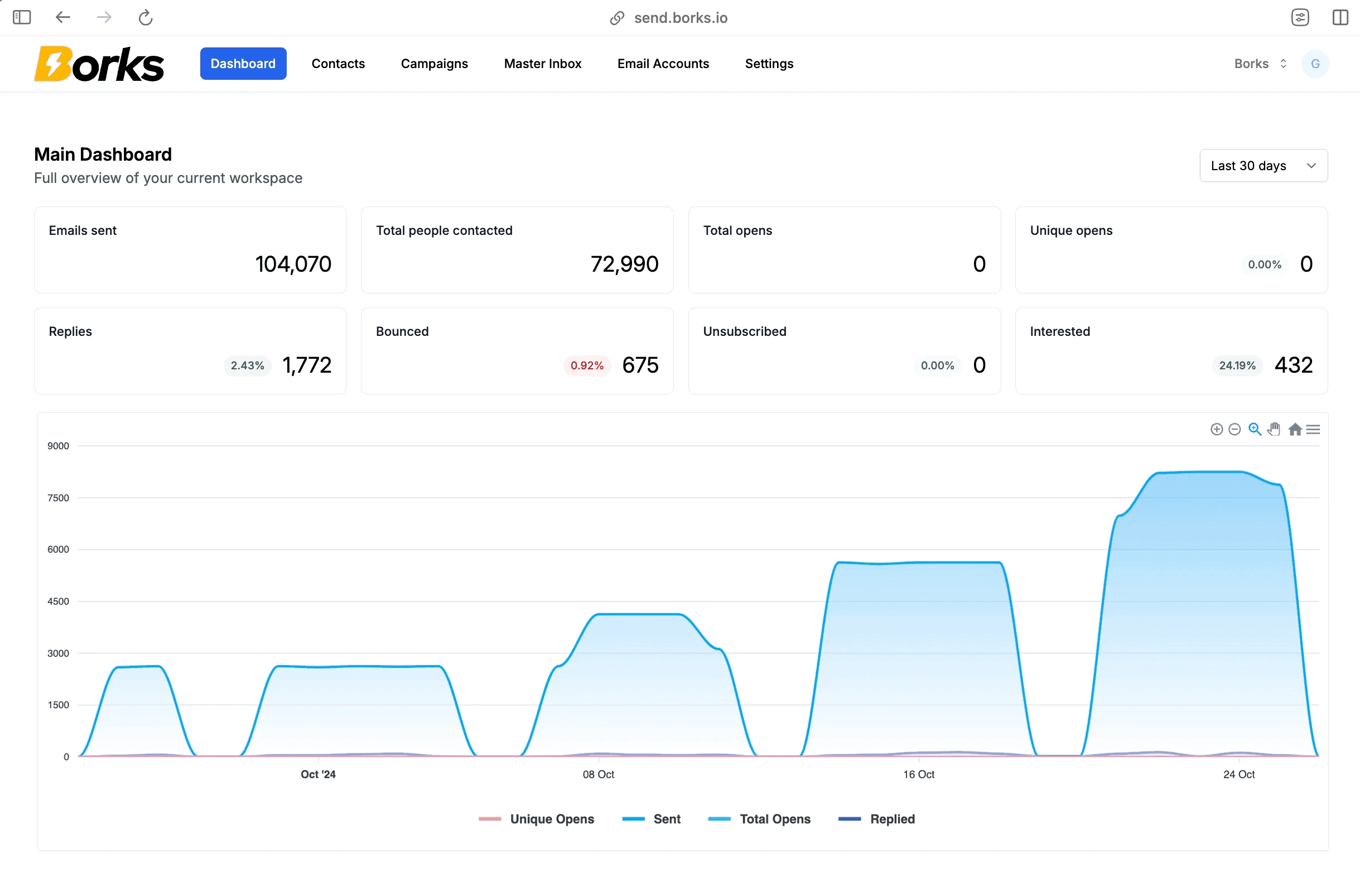Click the 24.19% Interested percentage badge
The height and width of the screenshot is (896, 1360).
[x=1237, y=366]
